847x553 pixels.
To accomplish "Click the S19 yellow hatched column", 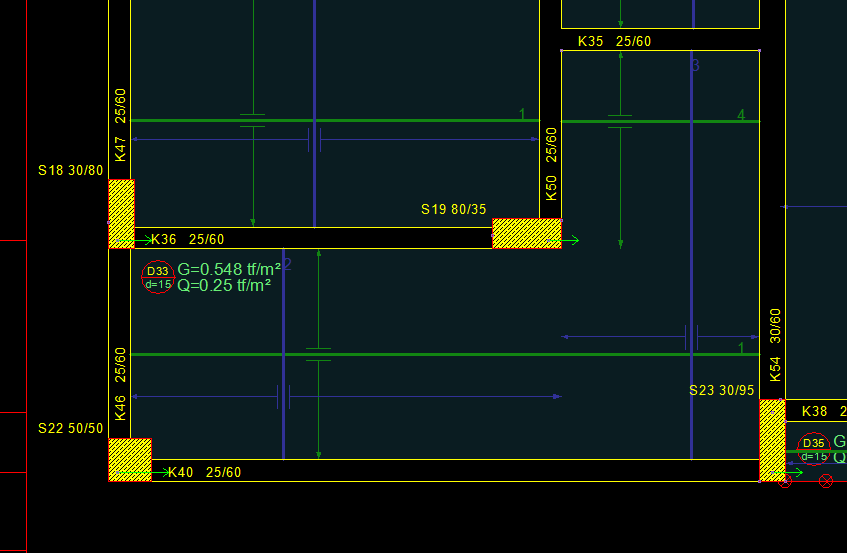I will (526, 234).
